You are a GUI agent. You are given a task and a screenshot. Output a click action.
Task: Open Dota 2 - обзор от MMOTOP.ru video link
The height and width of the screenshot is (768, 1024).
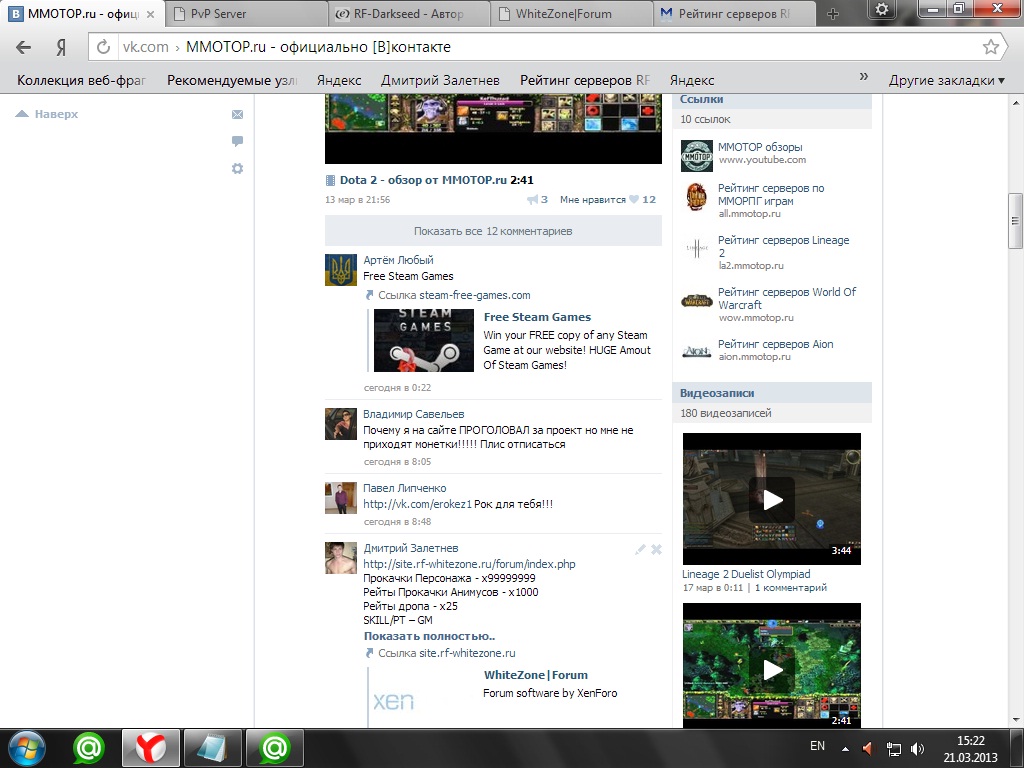tap(423, 180)
